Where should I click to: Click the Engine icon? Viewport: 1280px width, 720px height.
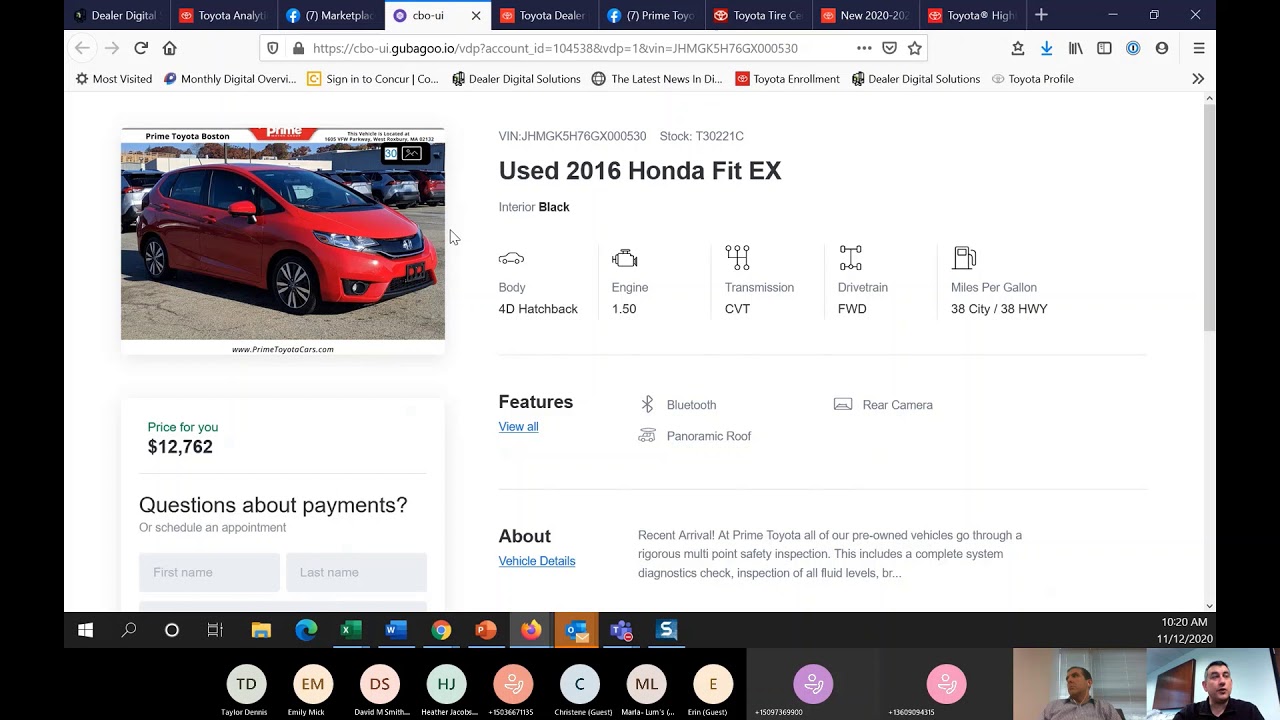(x=625, y=258)
